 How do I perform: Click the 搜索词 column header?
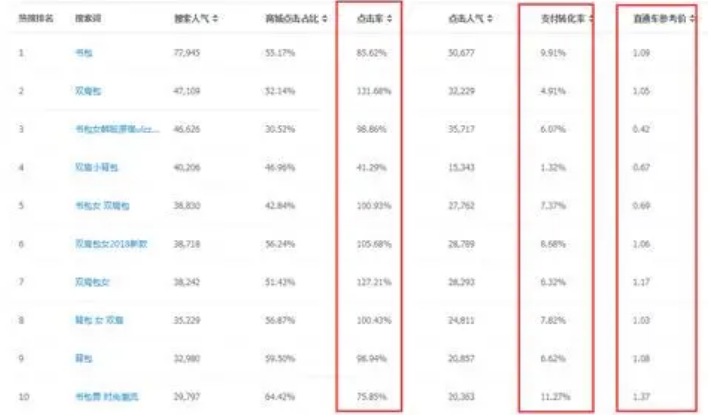(x=88, y=19)
